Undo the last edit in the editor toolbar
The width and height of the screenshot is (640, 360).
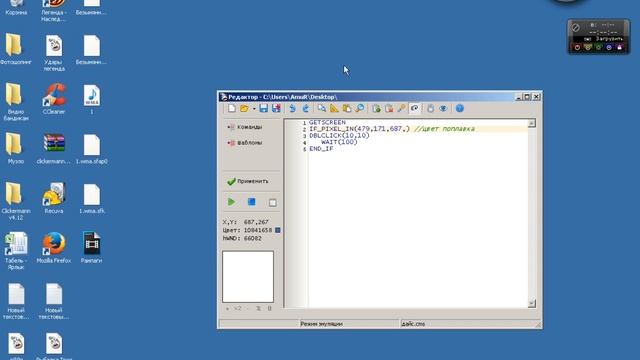pyautogui.click(x=292, y=109)
